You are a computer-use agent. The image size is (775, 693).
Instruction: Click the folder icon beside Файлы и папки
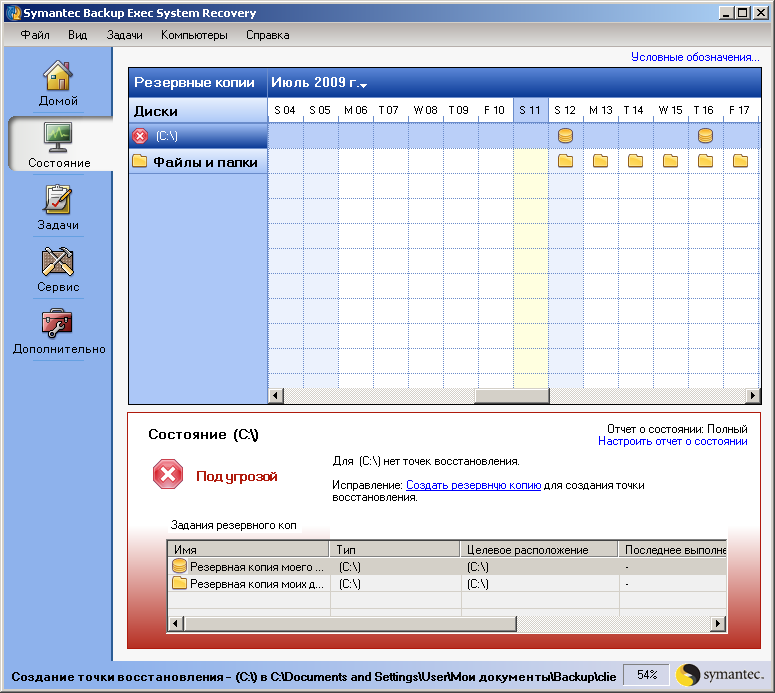point(140,161)
